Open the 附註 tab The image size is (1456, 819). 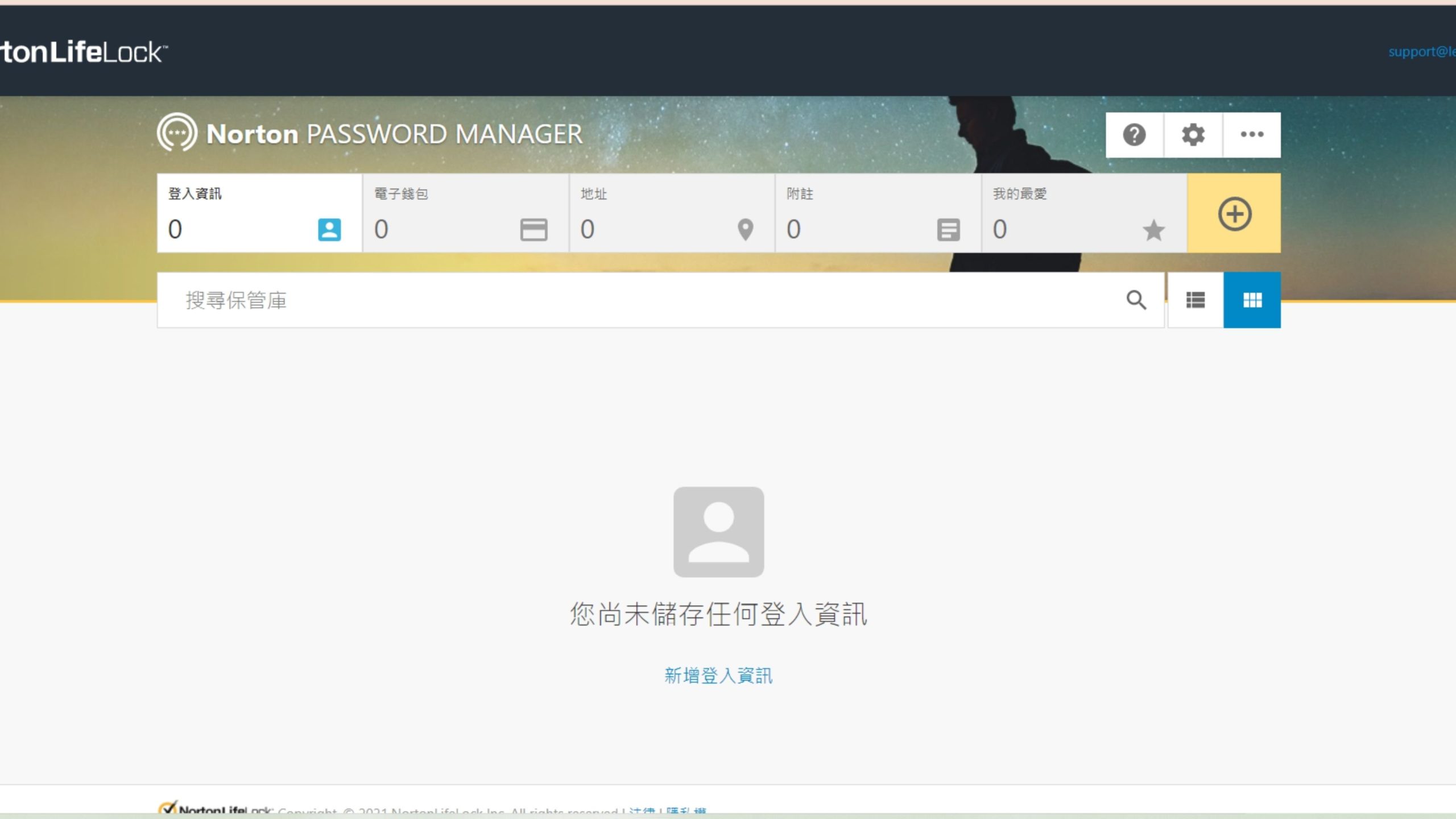click(878, 213)
